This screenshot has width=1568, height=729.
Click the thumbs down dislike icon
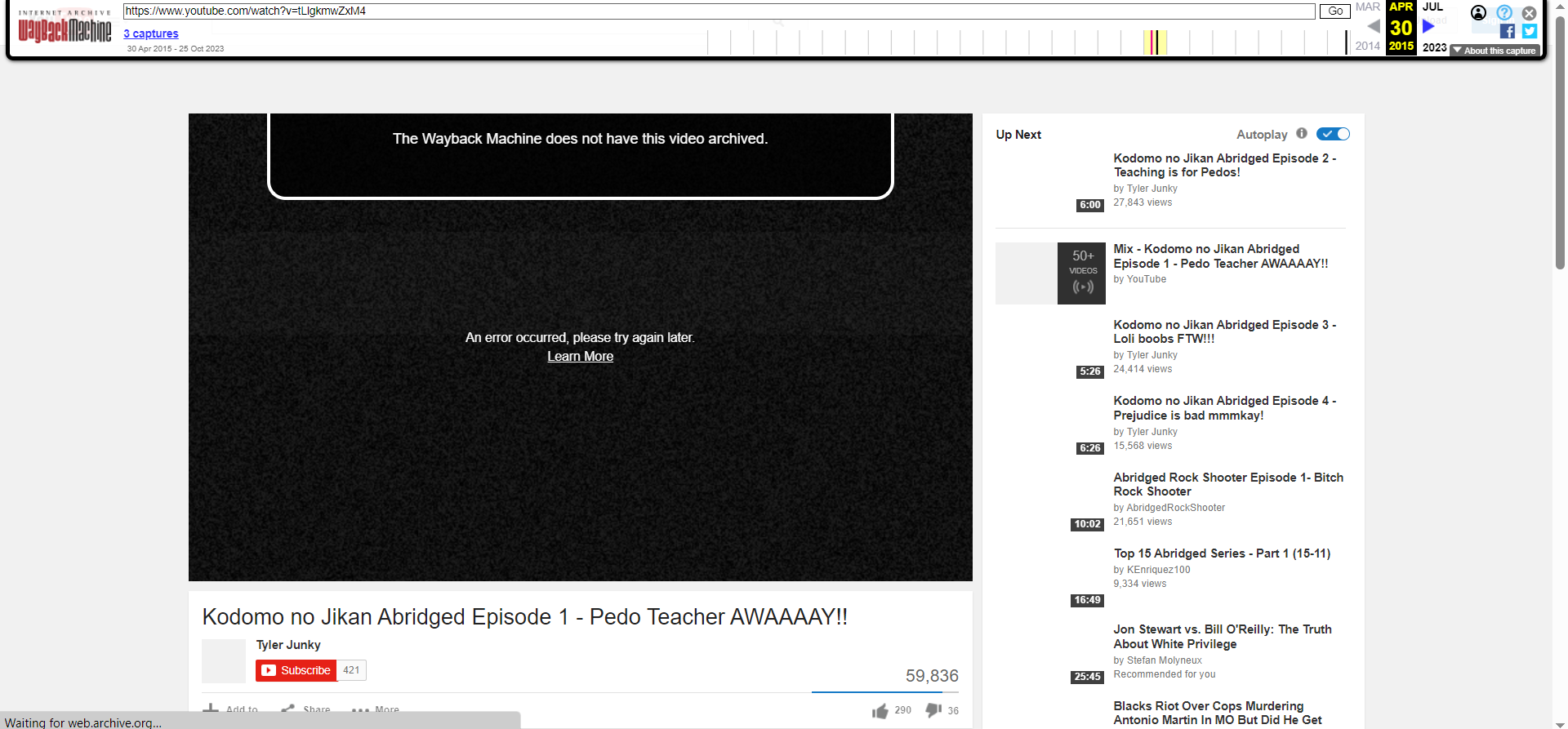click(933, 711)
